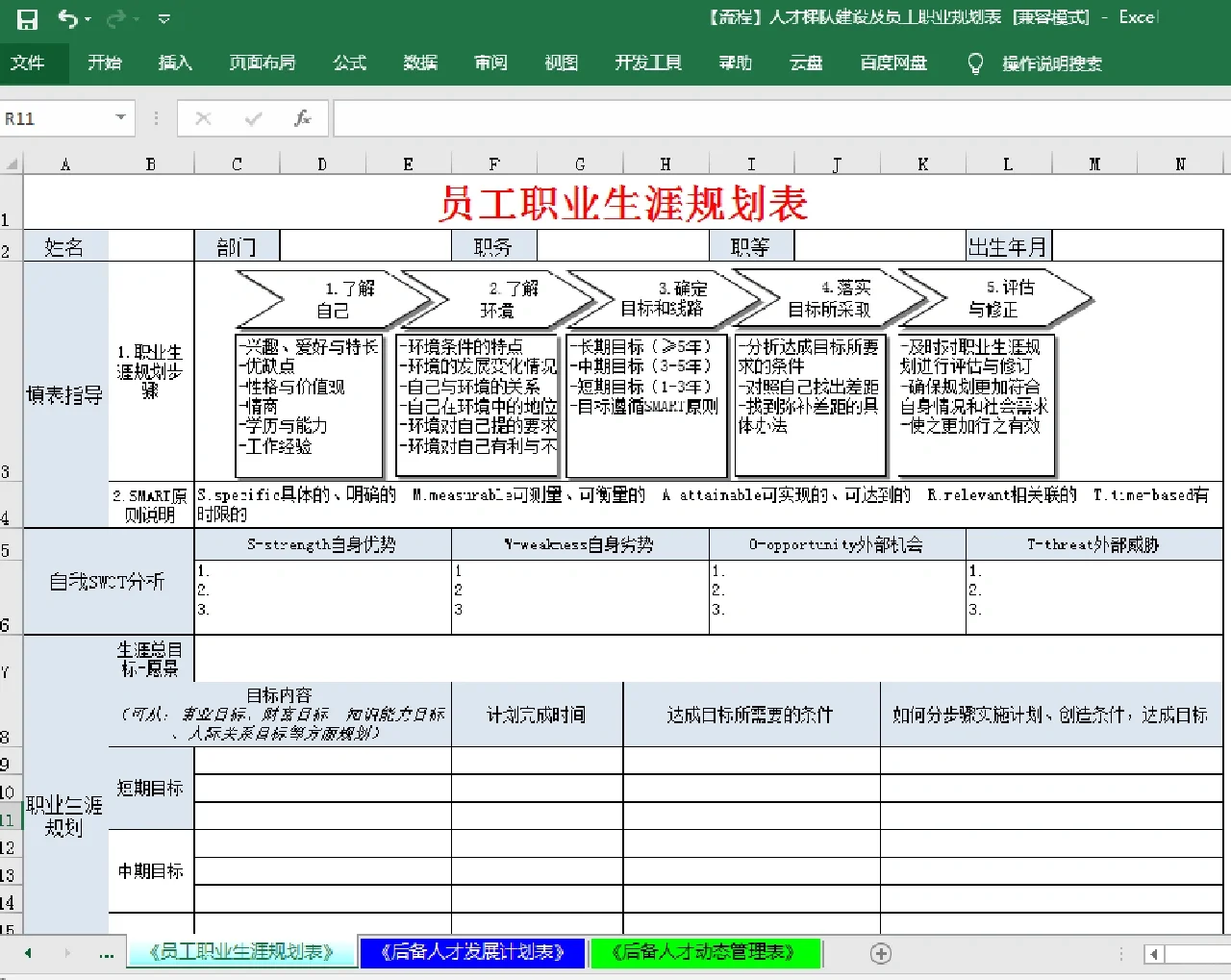Click the arrow shape 2.了解环境
Image resolution: width=1231 pixels, height=980 pixels.
pos(499,299)
